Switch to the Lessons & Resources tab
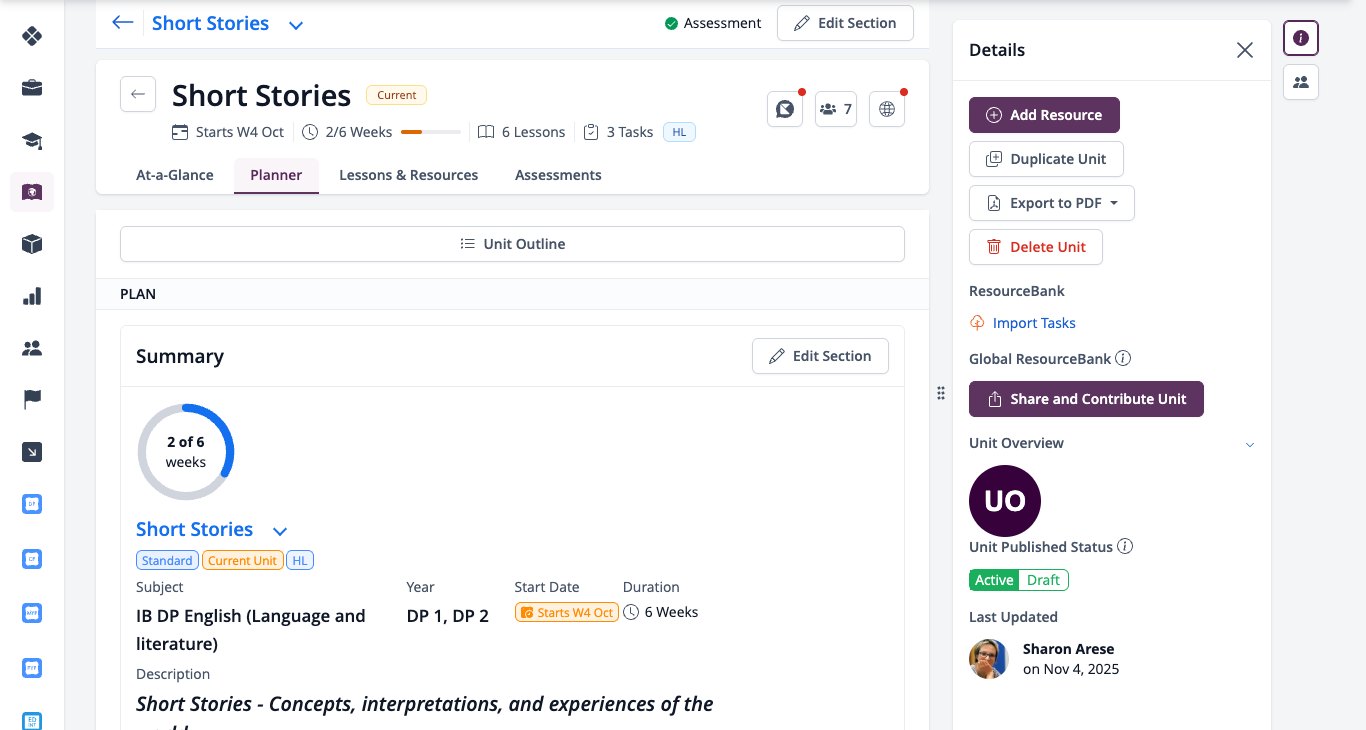Viewport: 1366px width, 730px height. (x=408, y=175)
